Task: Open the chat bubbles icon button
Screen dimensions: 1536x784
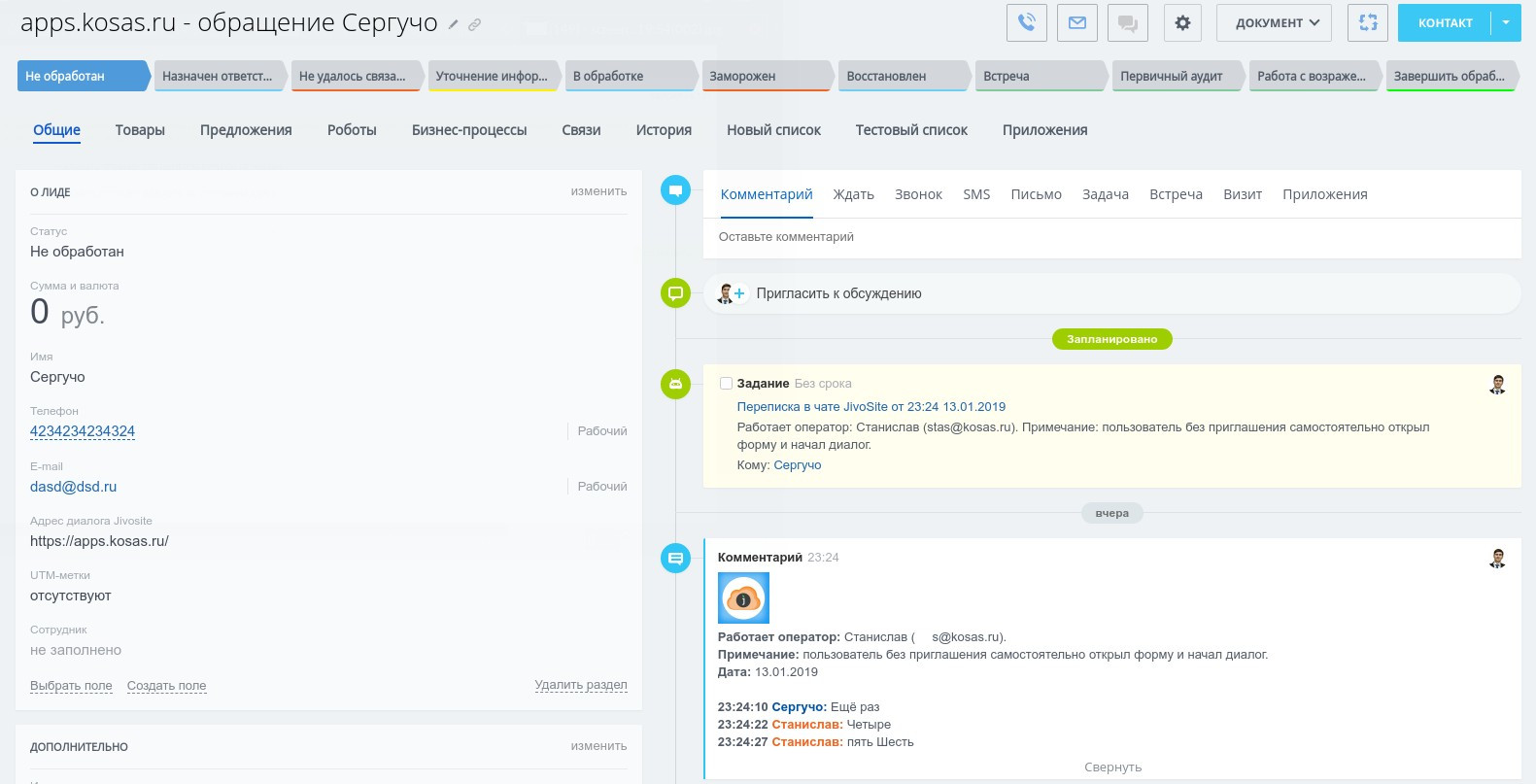Action: (x=1127, y=22)
